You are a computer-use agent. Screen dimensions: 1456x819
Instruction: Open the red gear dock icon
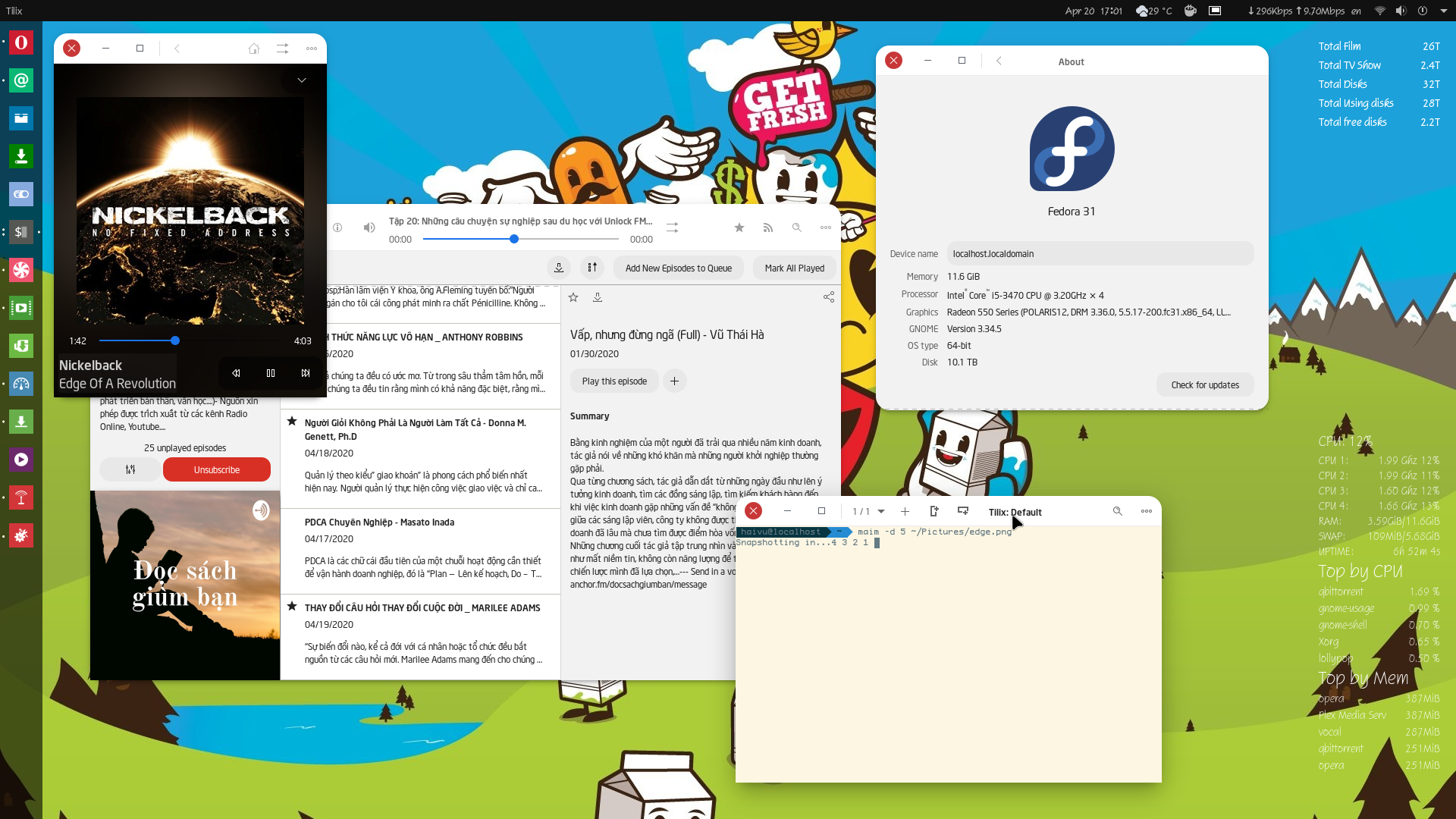(21, 535)
